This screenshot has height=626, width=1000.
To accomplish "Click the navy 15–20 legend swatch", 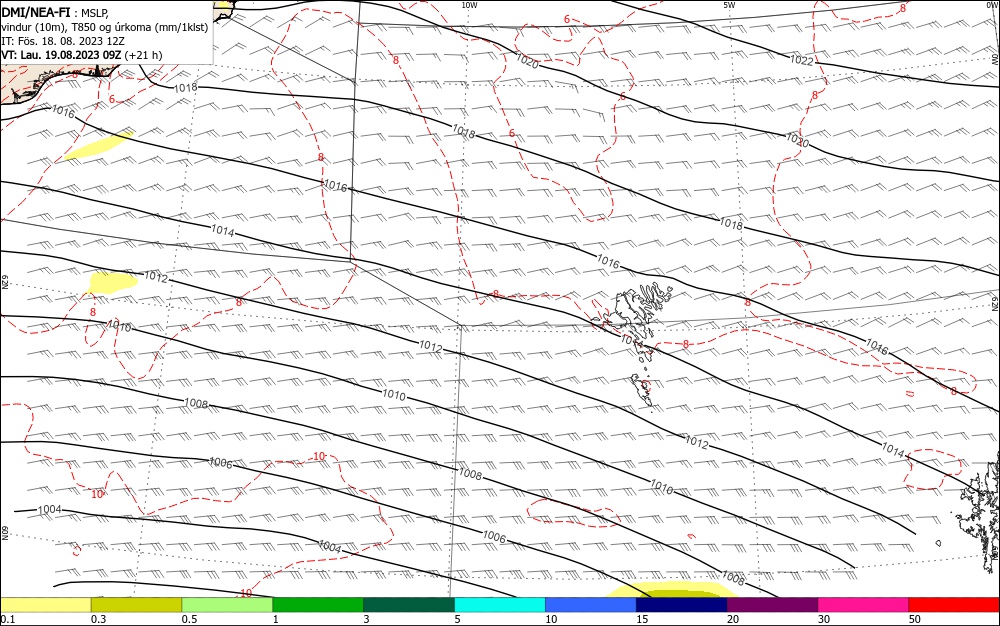I will [682, 604].
